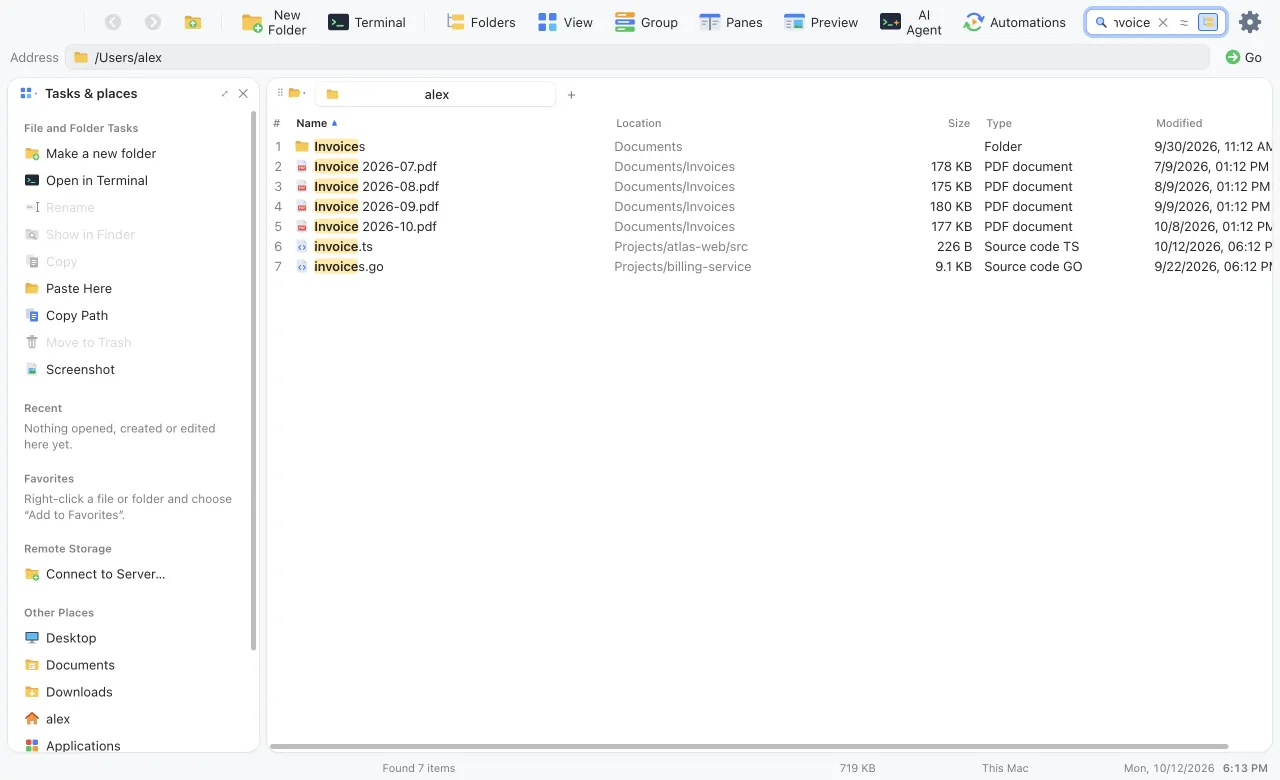Open the View options
1280x780 pixels.
pyautogui.click(x=565, y=22)
